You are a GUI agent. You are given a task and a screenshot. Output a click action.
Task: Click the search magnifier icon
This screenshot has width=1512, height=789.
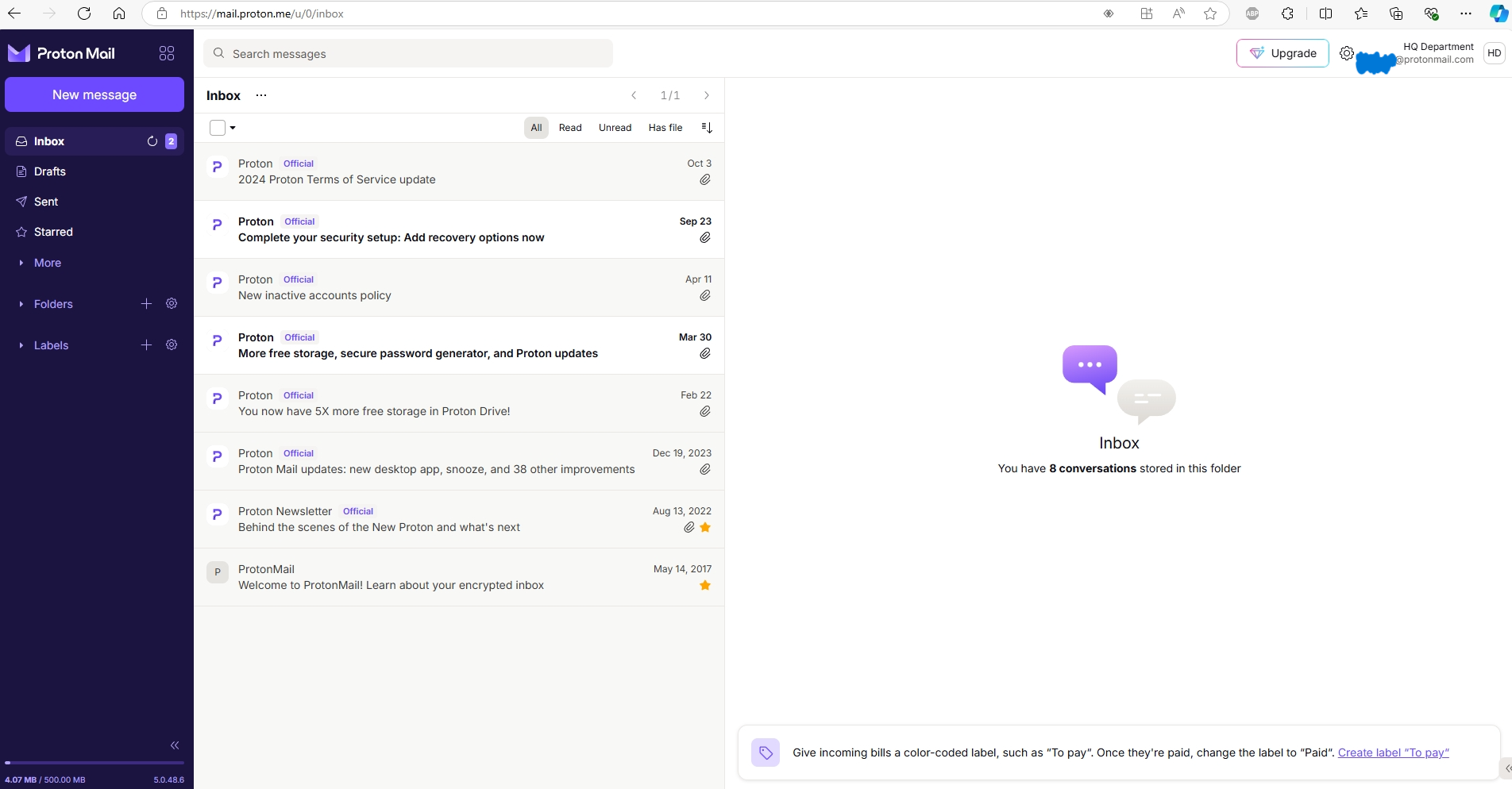coord(218,53)
